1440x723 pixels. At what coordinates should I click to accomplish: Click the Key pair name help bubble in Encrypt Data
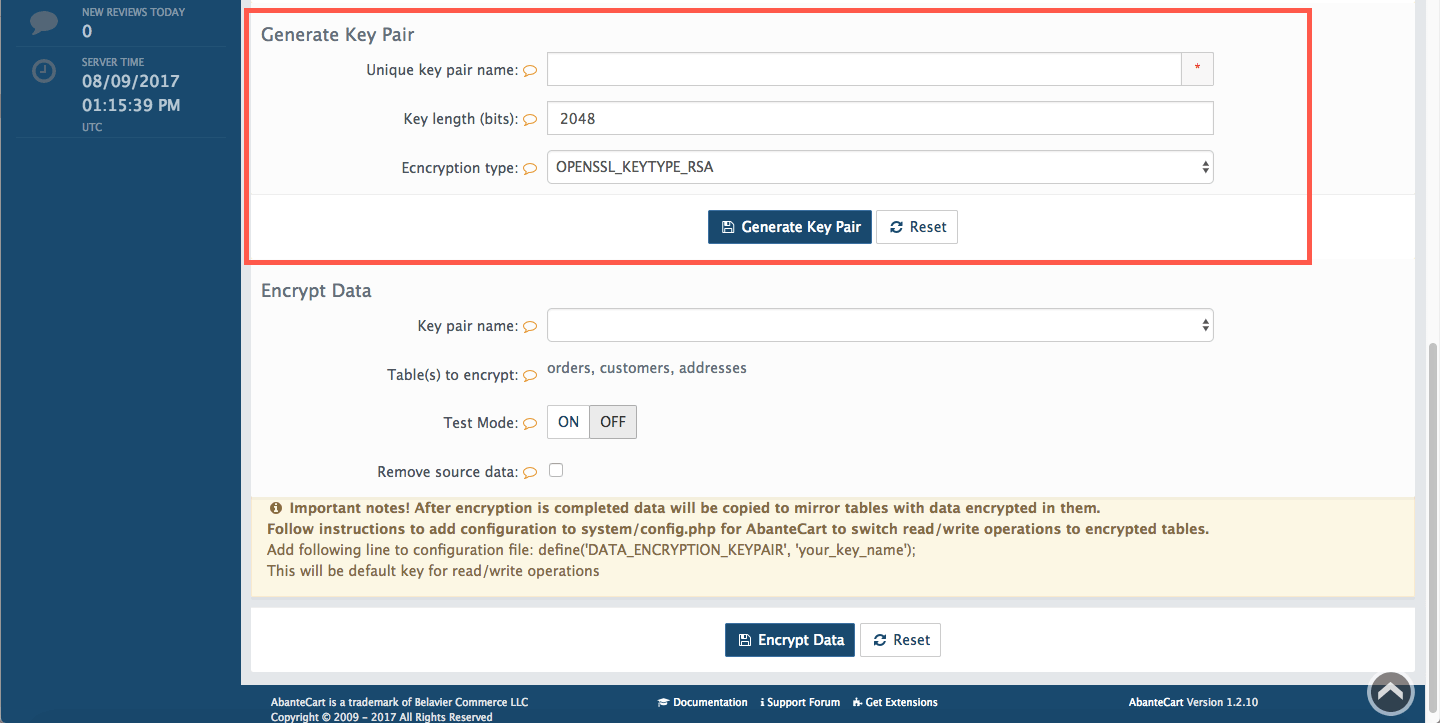coord(530,327)
